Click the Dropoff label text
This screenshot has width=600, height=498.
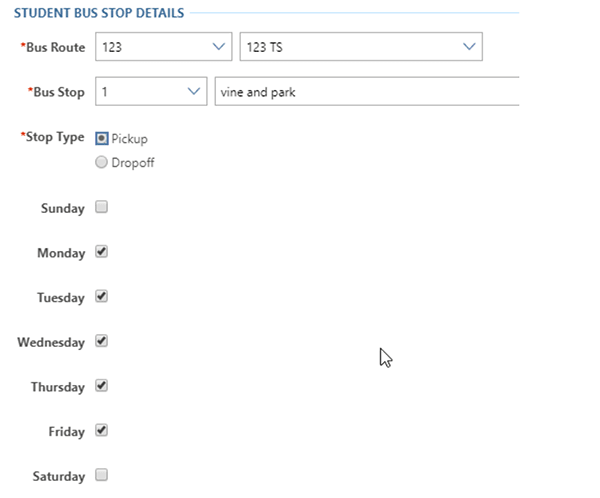point(133,163)
